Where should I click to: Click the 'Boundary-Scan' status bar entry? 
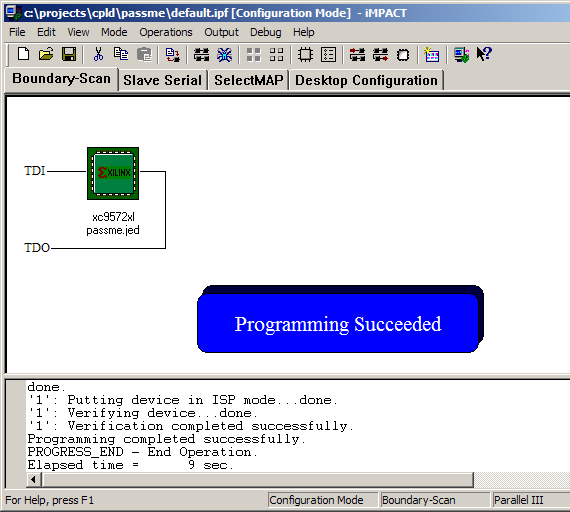(435, 500)
